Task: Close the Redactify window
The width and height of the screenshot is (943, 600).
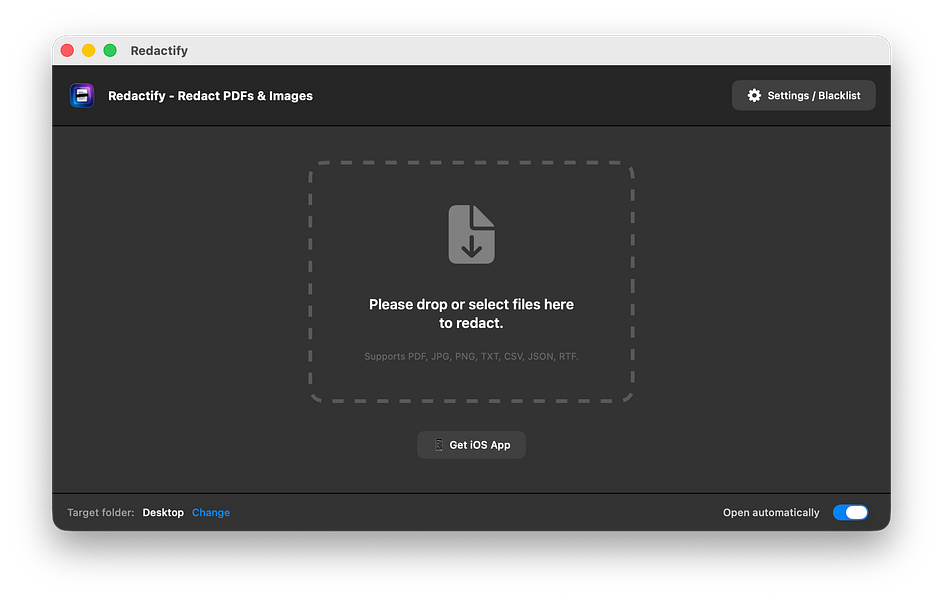Action: [x=67, y=51]
